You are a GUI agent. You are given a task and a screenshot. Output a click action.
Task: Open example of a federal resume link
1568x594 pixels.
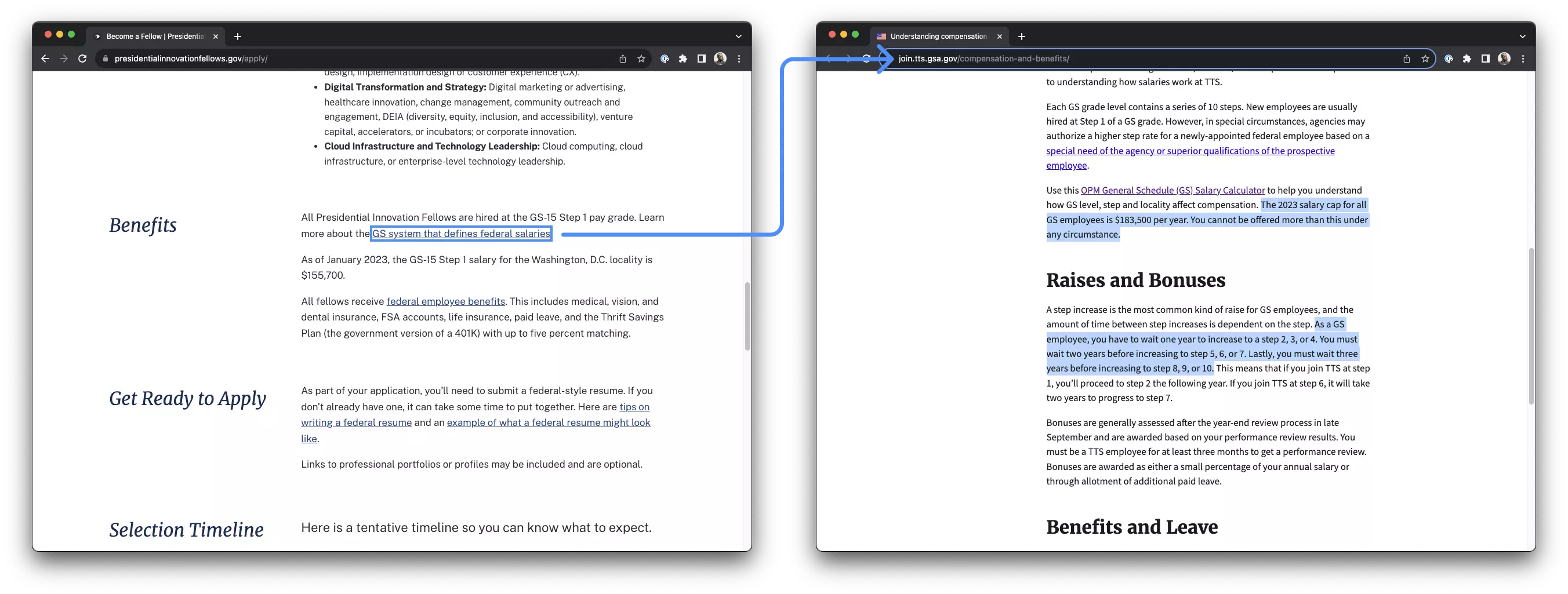[548, 422]
